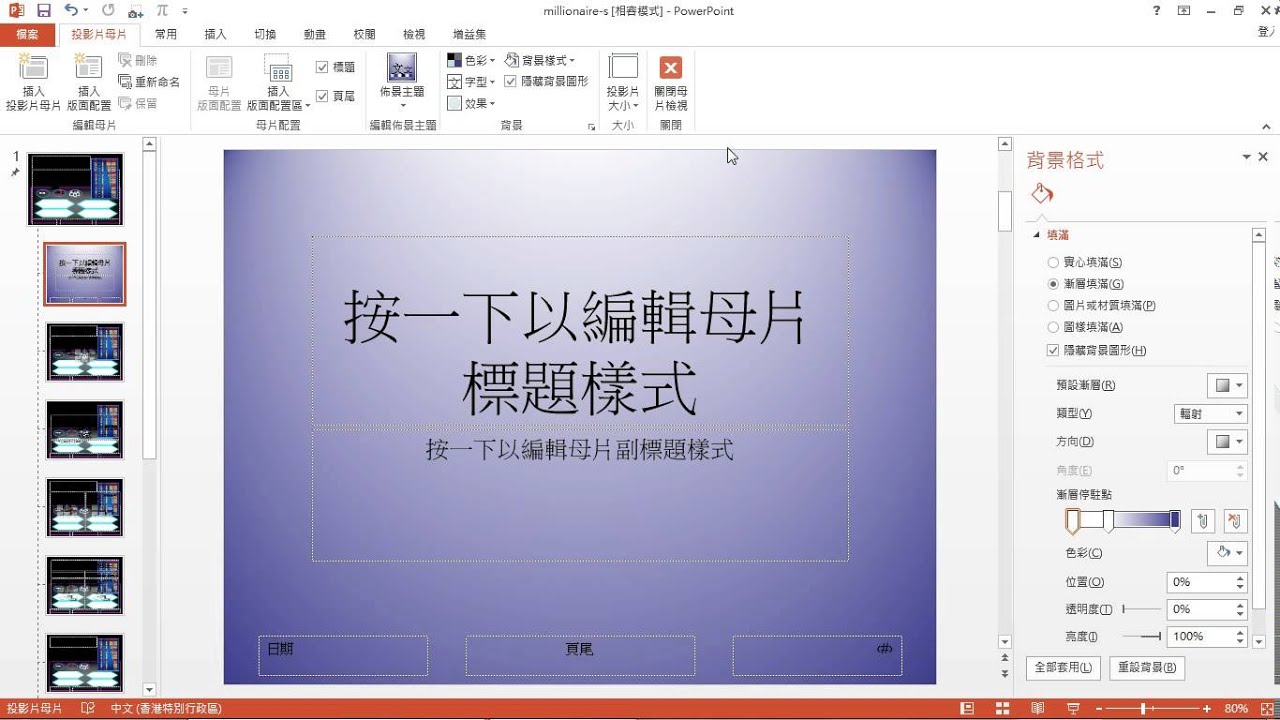Select the slide master thumbnail numbered 1
This screenshot has width=1280, height=720.
(x=76, y=189)
